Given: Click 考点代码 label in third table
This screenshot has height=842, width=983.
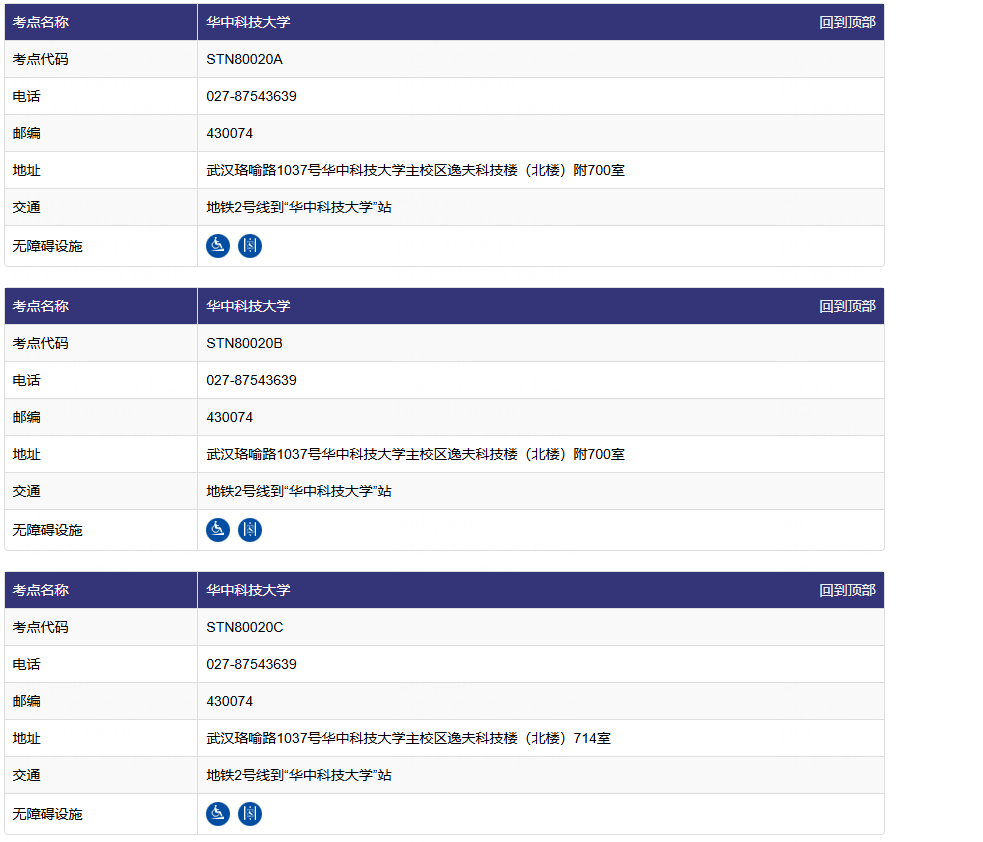Looking at the screenshot, I should tap(41, 627).
